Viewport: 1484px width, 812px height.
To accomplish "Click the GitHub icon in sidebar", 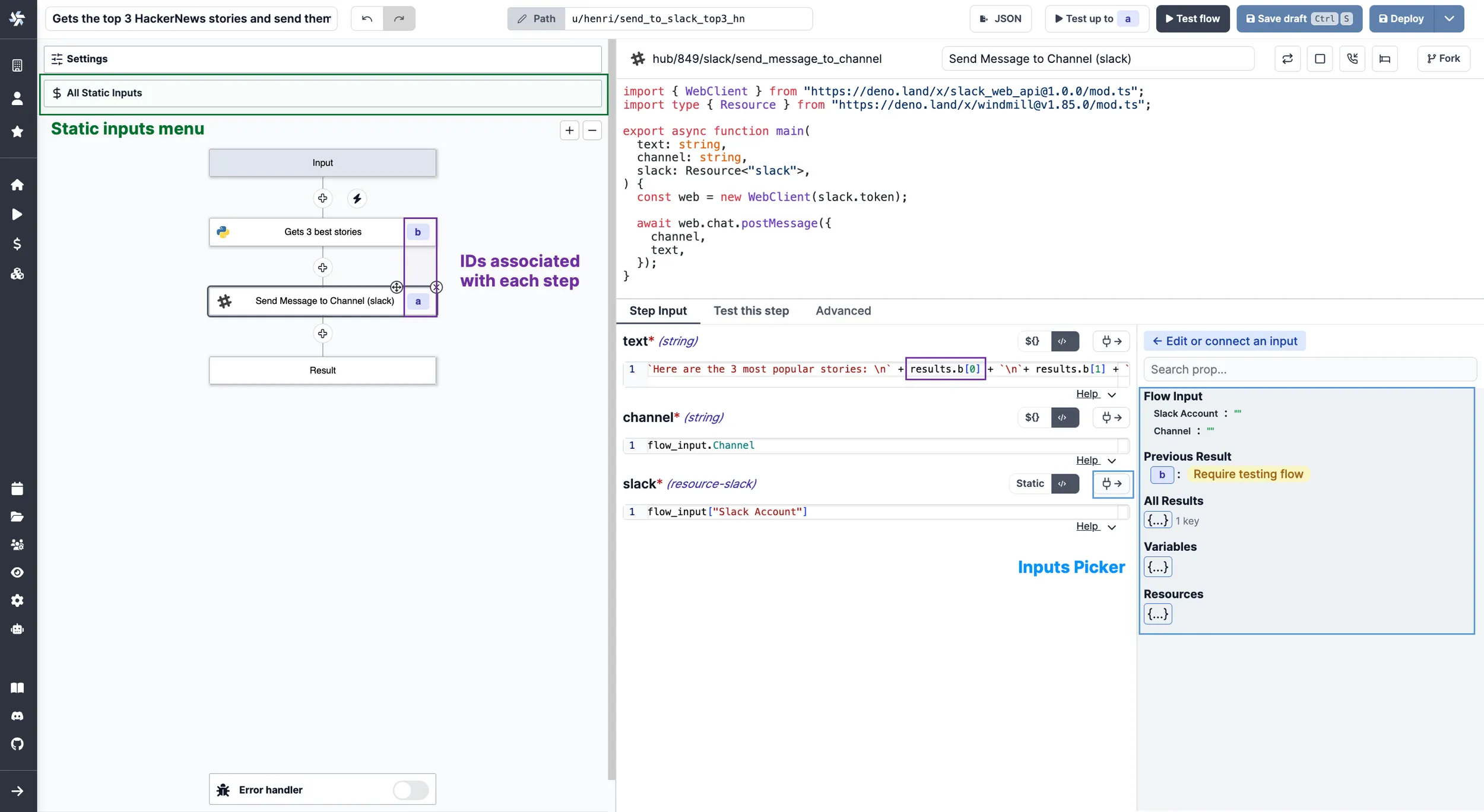I will pos(17,744).
